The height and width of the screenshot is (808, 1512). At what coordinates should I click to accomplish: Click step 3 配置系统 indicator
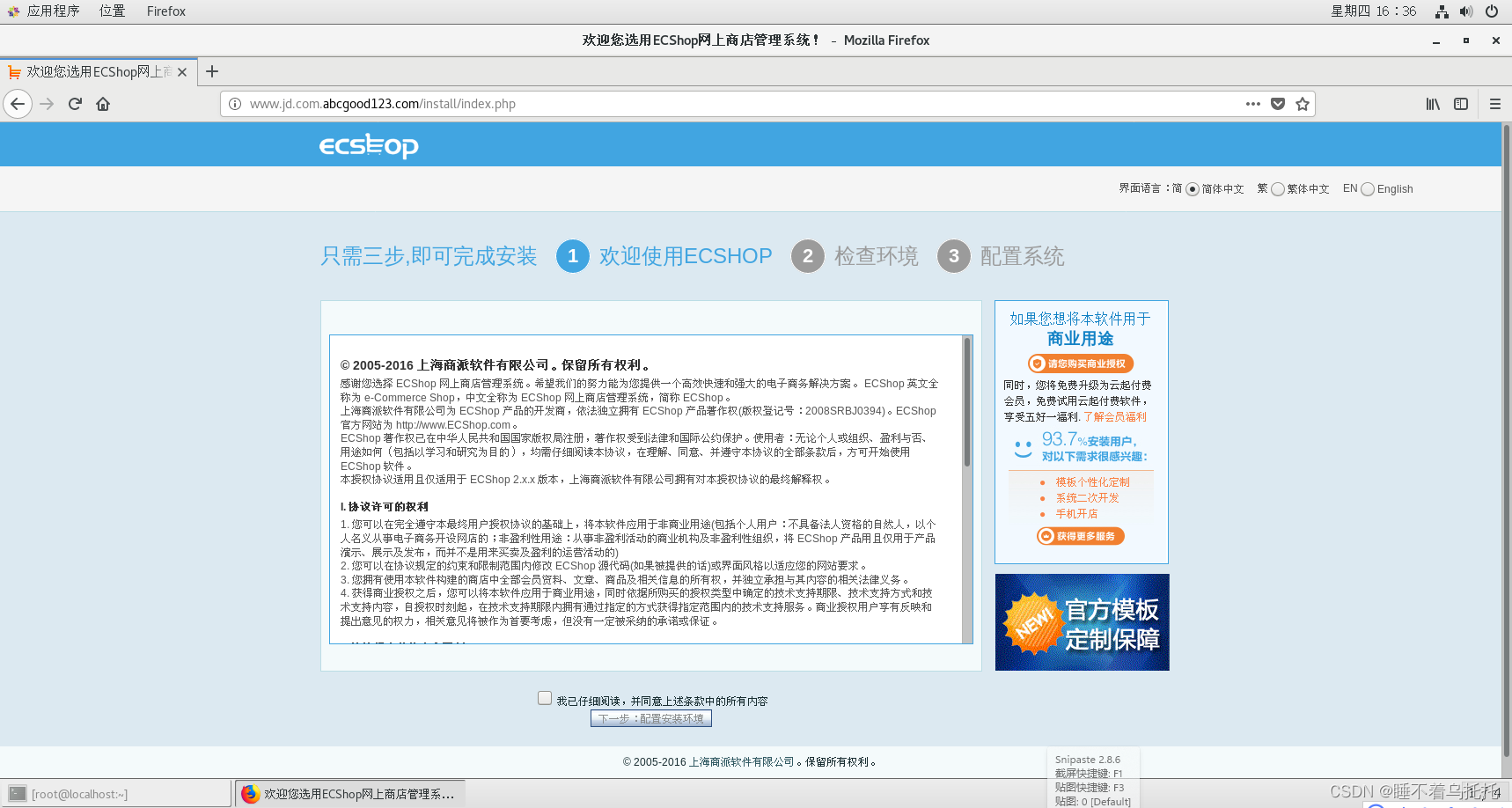1001,256
